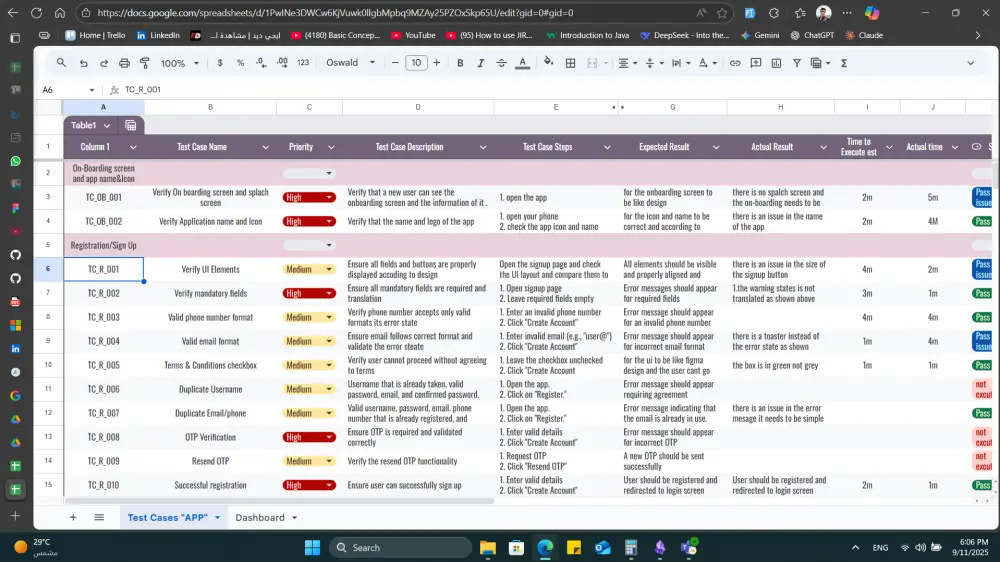1000x562 pixels.
Task: Format as currency
Action: pos(220,63)
